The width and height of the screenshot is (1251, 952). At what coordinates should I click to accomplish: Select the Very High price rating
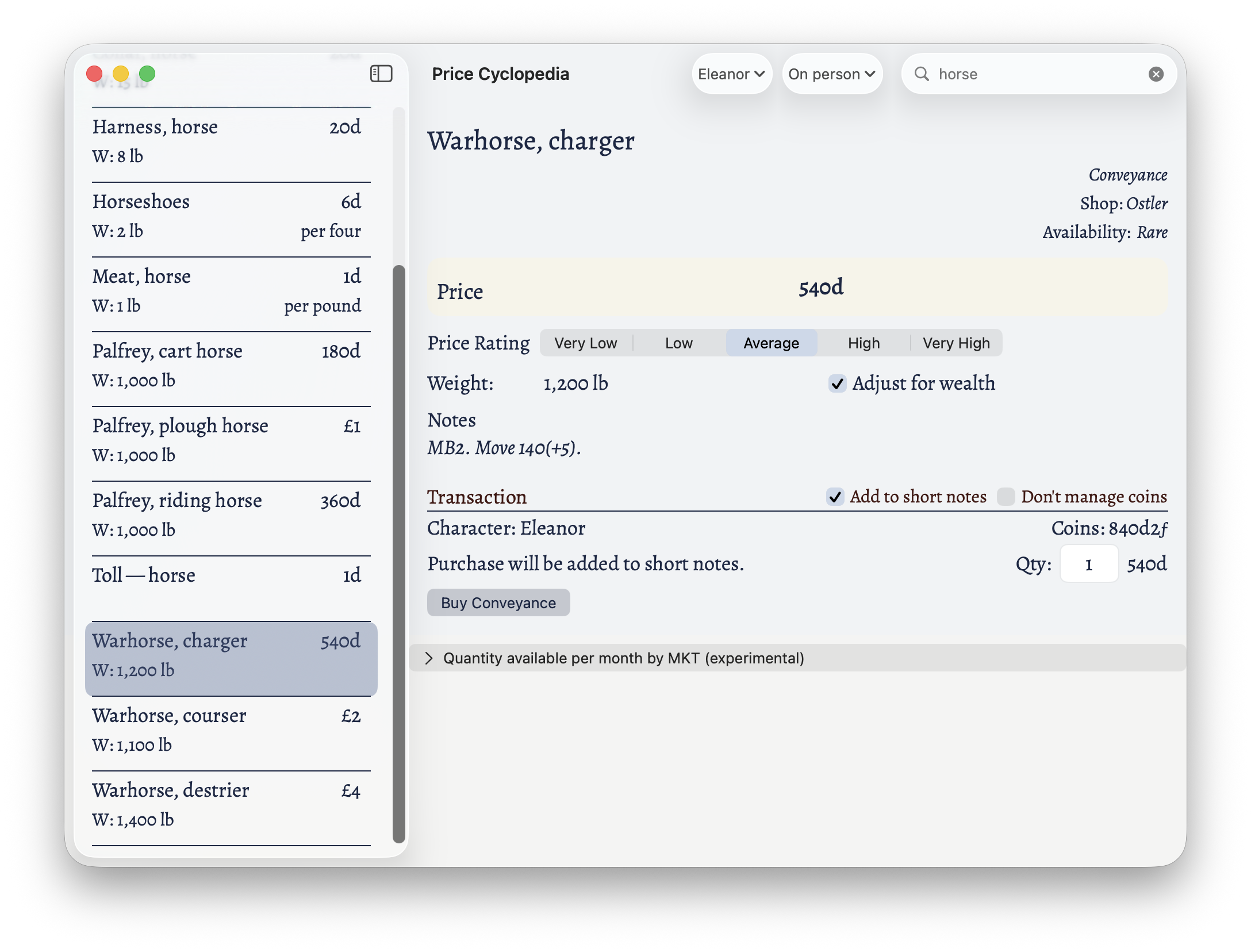tap(956, 343)
